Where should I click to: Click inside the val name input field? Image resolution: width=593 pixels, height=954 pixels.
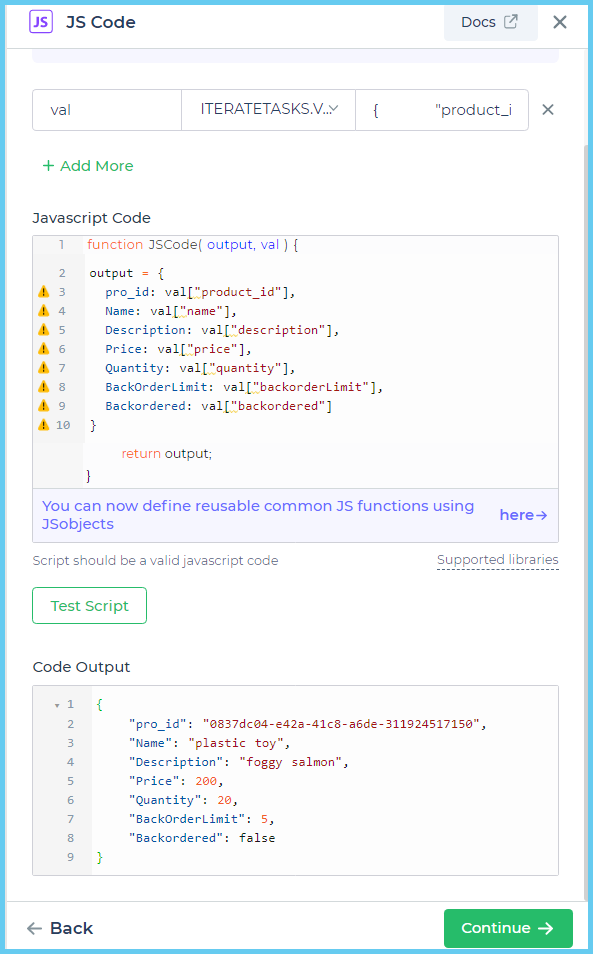pyautogui.click(x=106, y=110)
